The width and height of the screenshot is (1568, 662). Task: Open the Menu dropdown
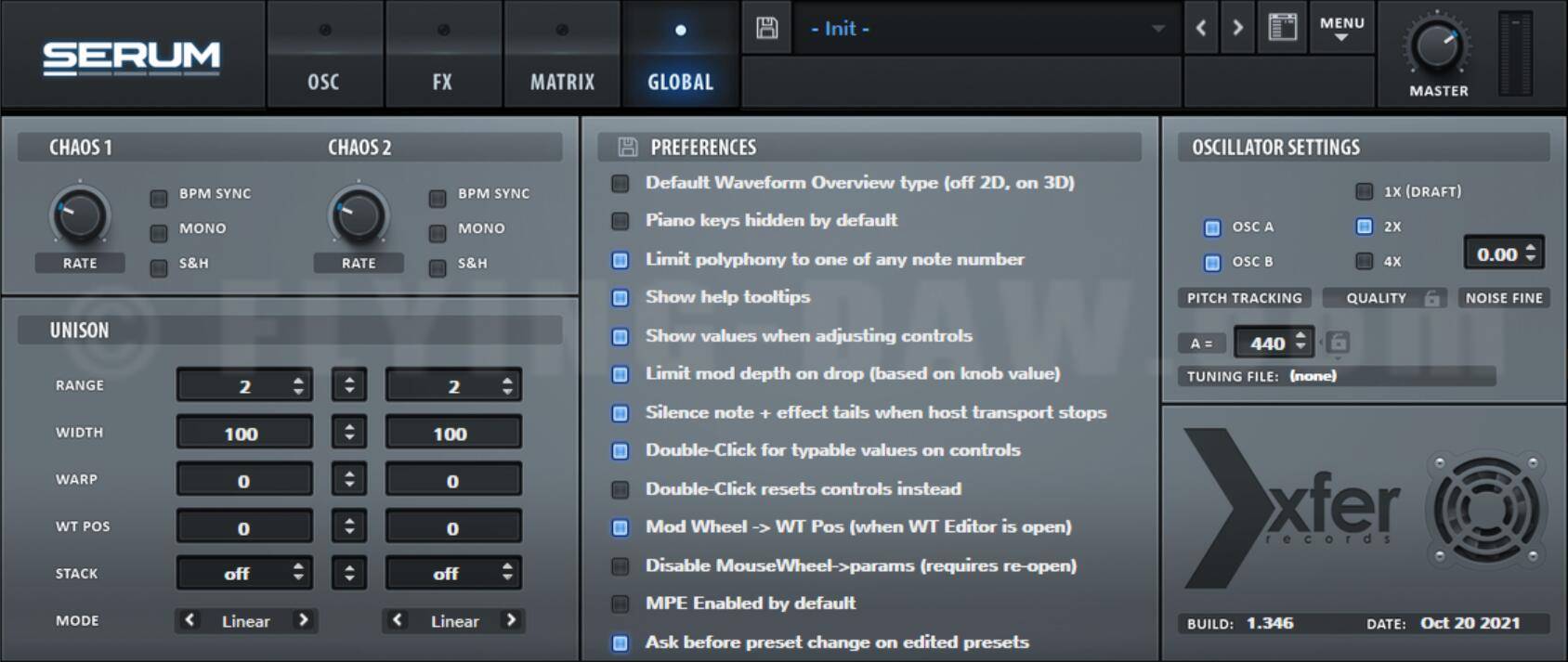point(1342,28)
